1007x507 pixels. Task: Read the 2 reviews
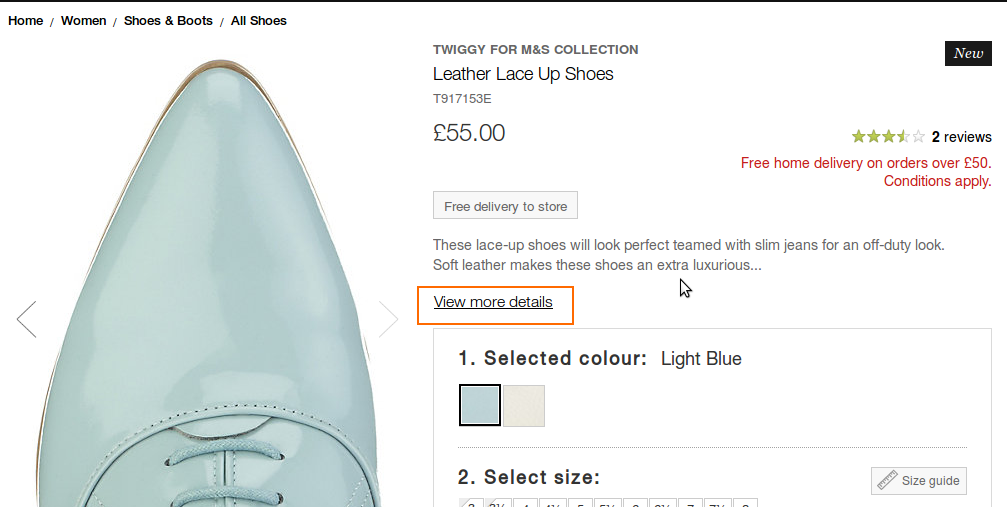click(961, 137)
